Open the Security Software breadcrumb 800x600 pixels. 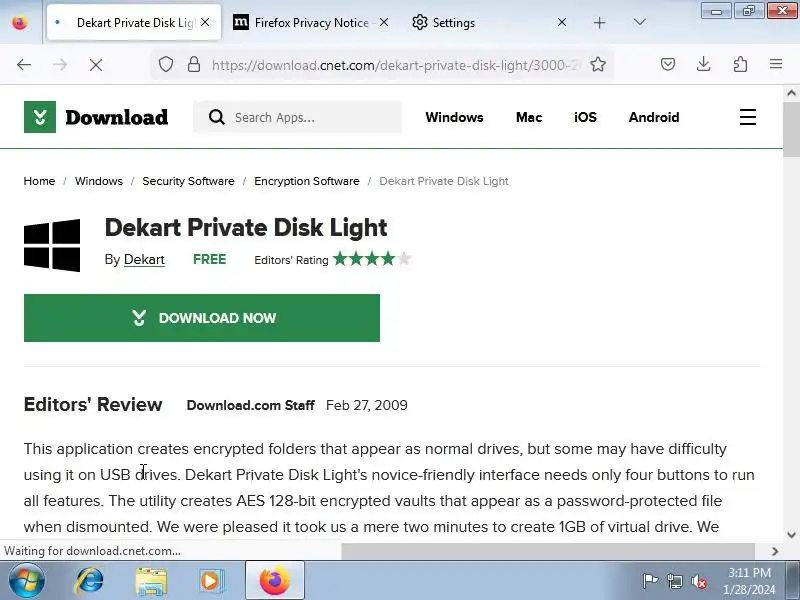tap(188, 181)
